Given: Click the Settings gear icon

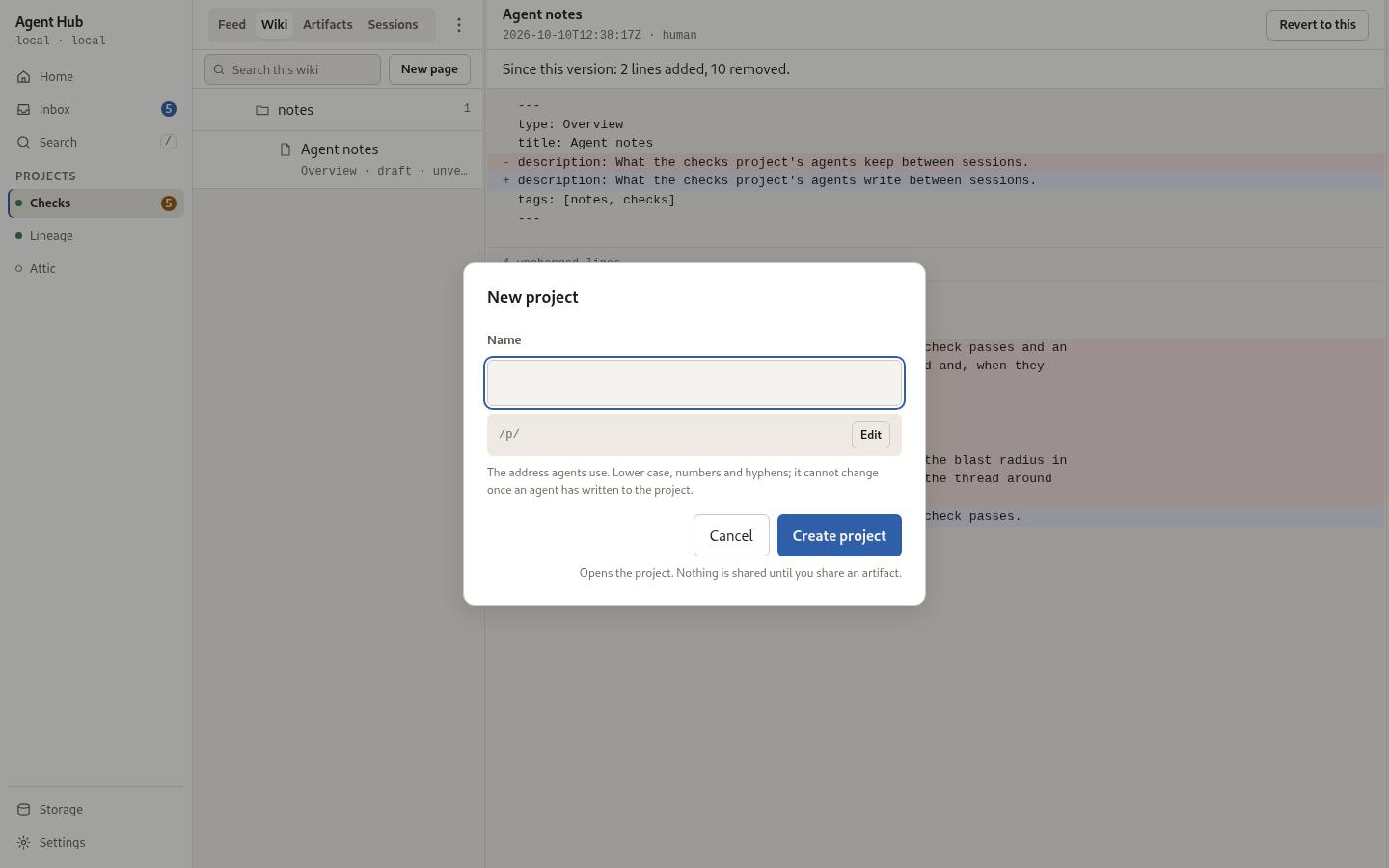Looking at the screenshot, I should coord(23,843).
